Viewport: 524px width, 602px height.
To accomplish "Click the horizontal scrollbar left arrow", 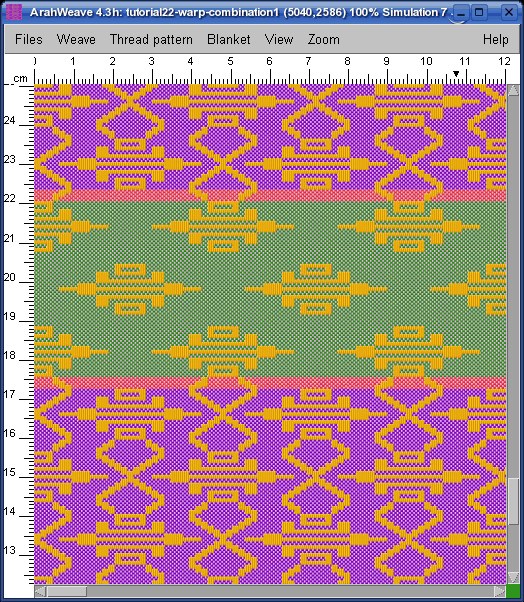I will tap(40, 591).
